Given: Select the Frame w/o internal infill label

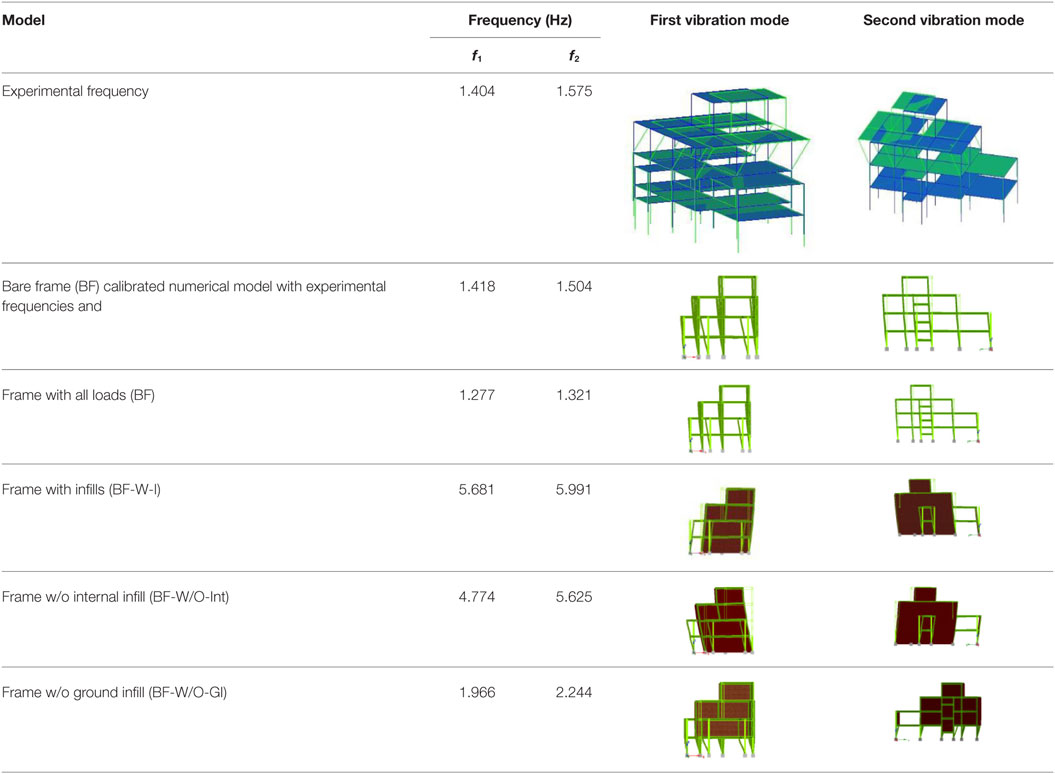Looking at the screenshot, I should point(116,597).
